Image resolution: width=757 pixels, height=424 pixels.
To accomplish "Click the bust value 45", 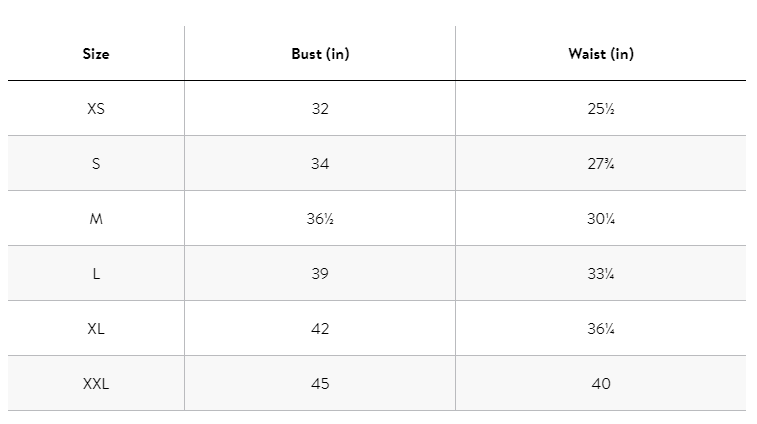I will pyautogui.click(x=320, y=384).
